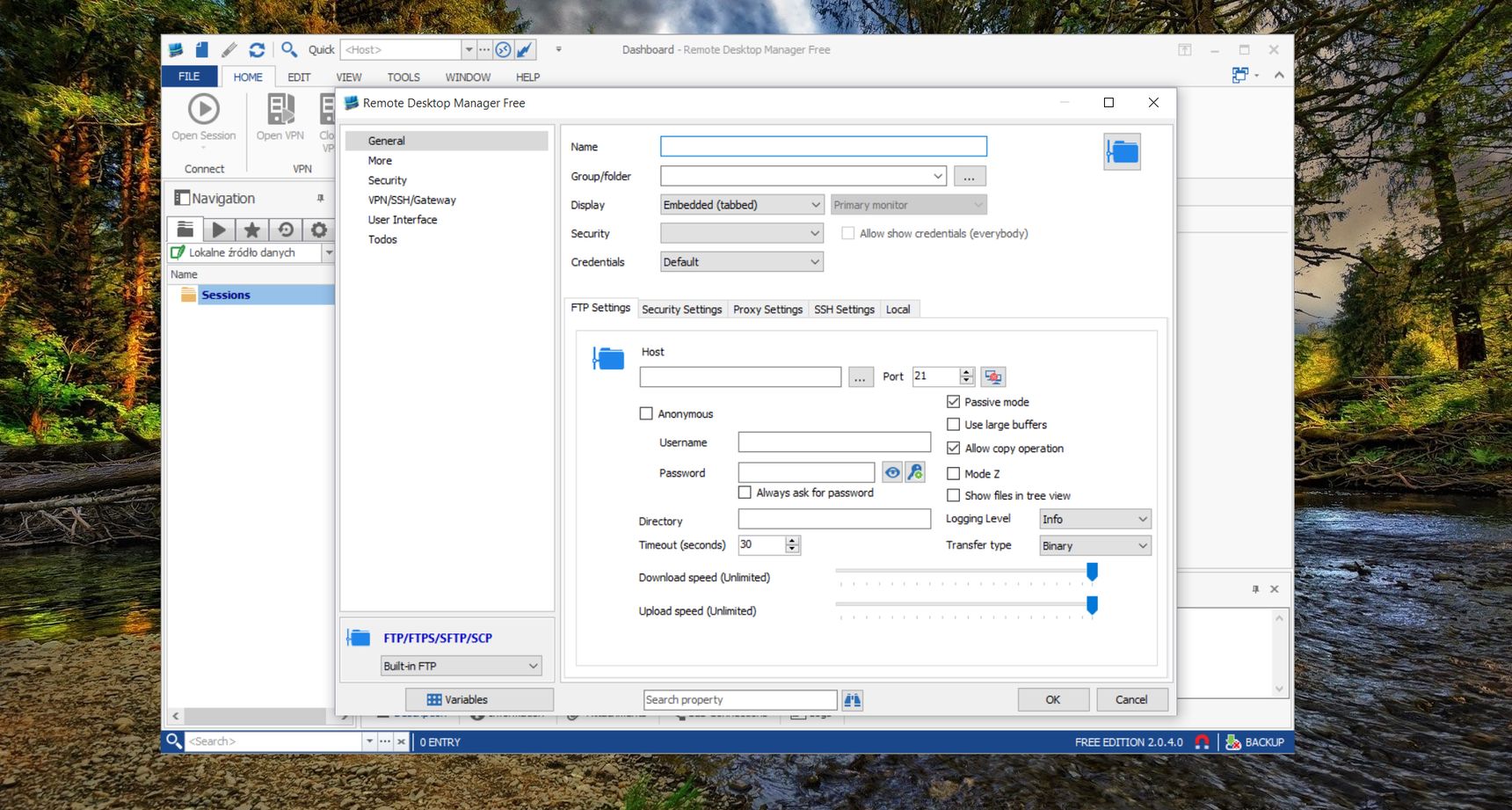
Task: Open the Group/folder dropdown
Action: [937, 176]
